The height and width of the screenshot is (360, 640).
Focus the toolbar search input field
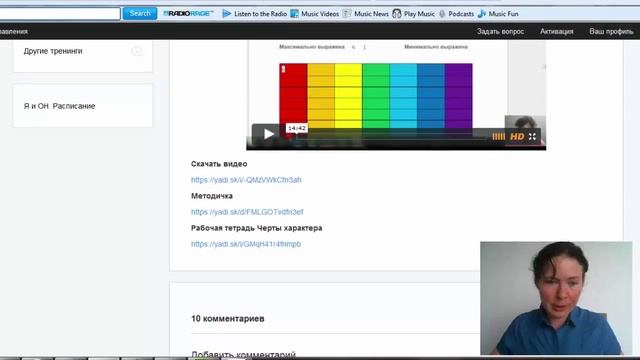pyautogui.click(x=60, y=13)
